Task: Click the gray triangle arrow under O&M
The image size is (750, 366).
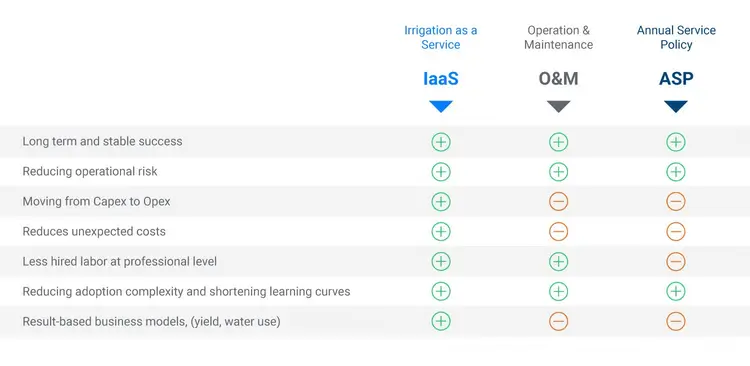Action: 558,106
